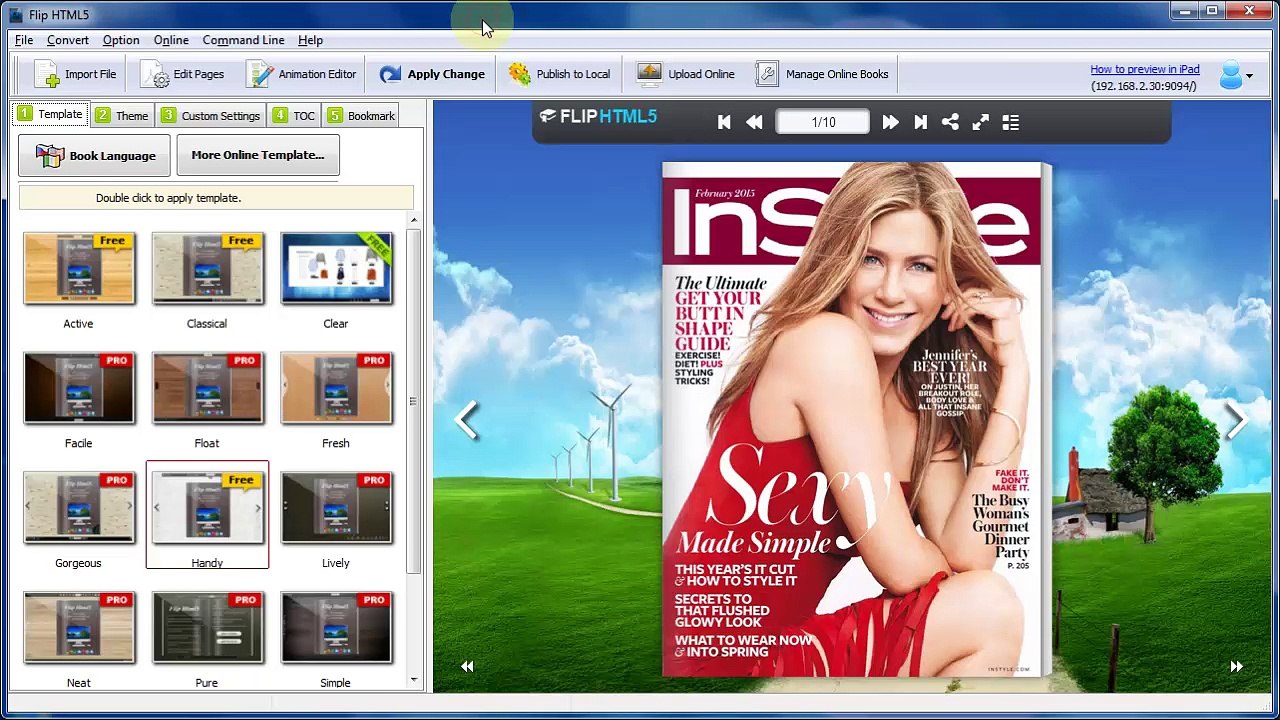Launch the Animation Editor
The width and height of the screenshot is (1280, 720).
(301, 74)
